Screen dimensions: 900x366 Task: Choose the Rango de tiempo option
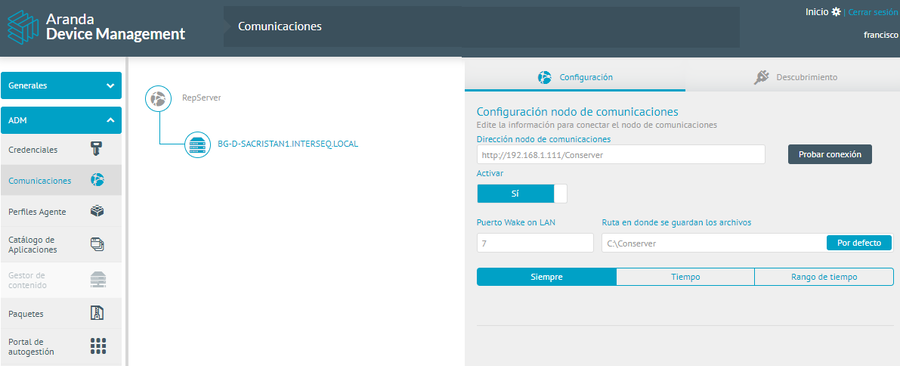[x=824, y=277]
